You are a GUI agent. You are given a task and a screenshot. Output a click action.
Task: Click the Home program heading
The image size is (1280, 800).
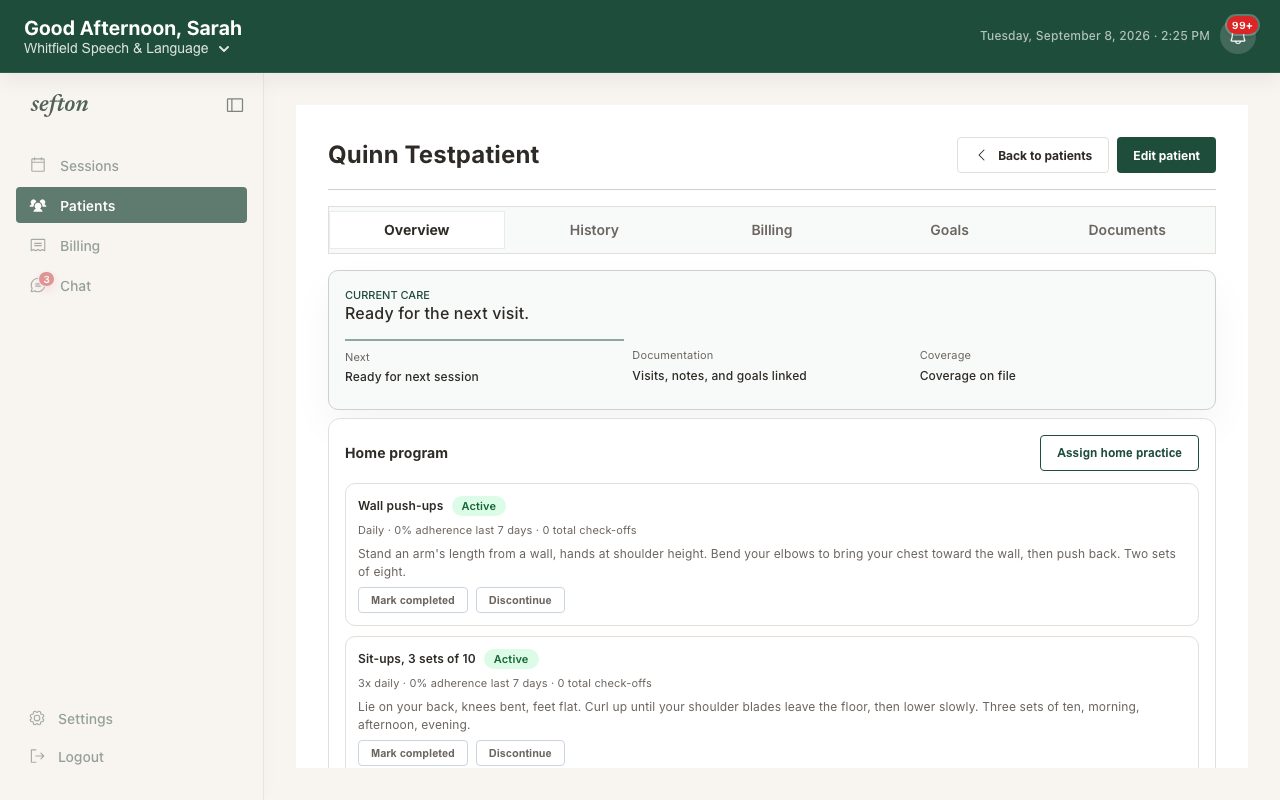[x=396, y=453]
